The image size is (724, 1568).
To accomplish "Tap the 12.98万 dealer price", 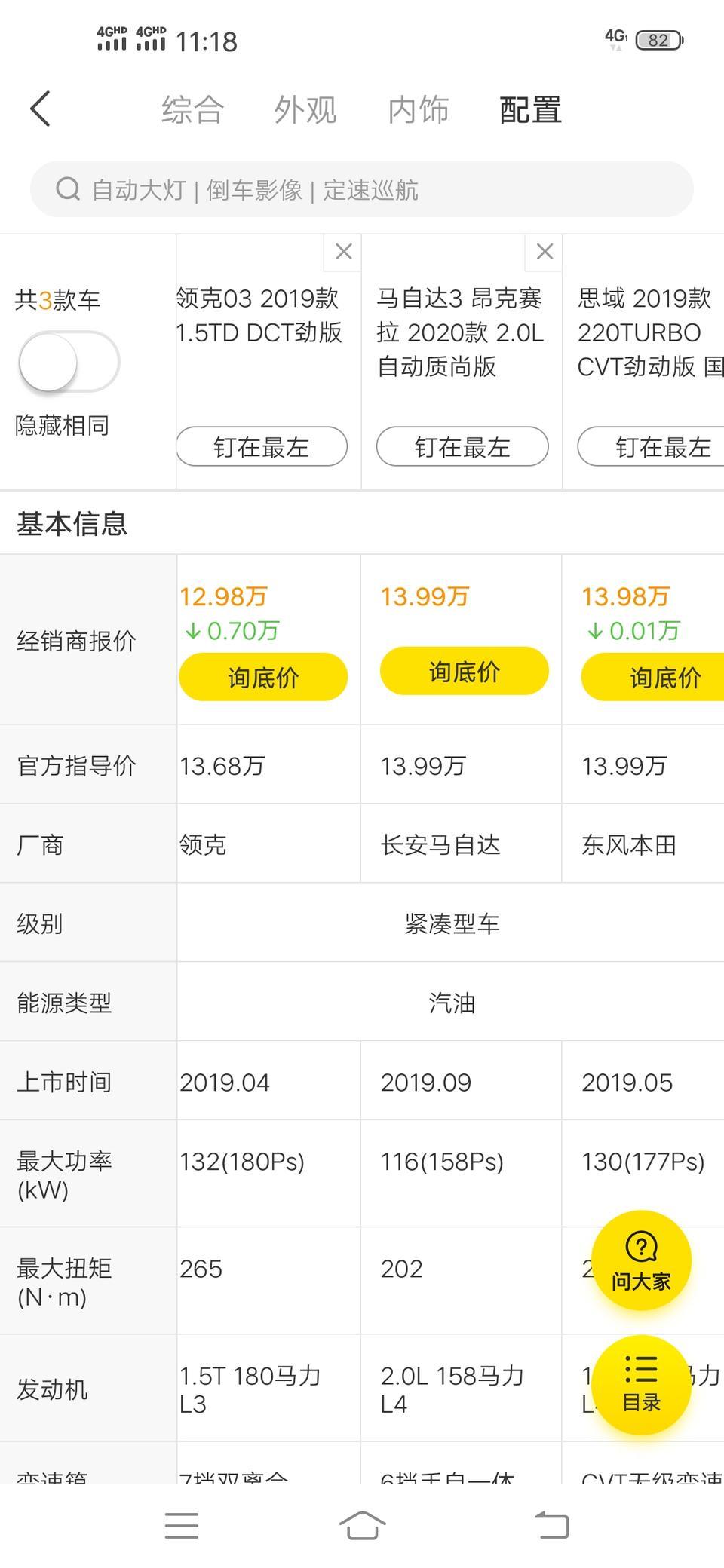I will (223, 597).
